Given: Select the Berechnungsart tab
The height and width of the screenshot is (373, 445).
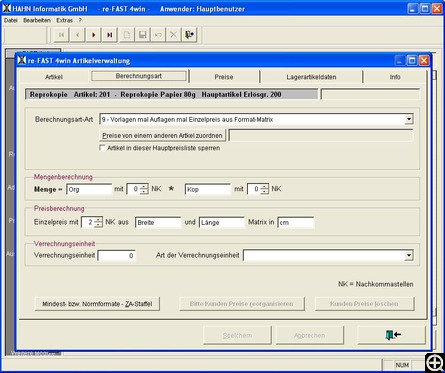Looking at the screenshot, I should coord(139,76).
